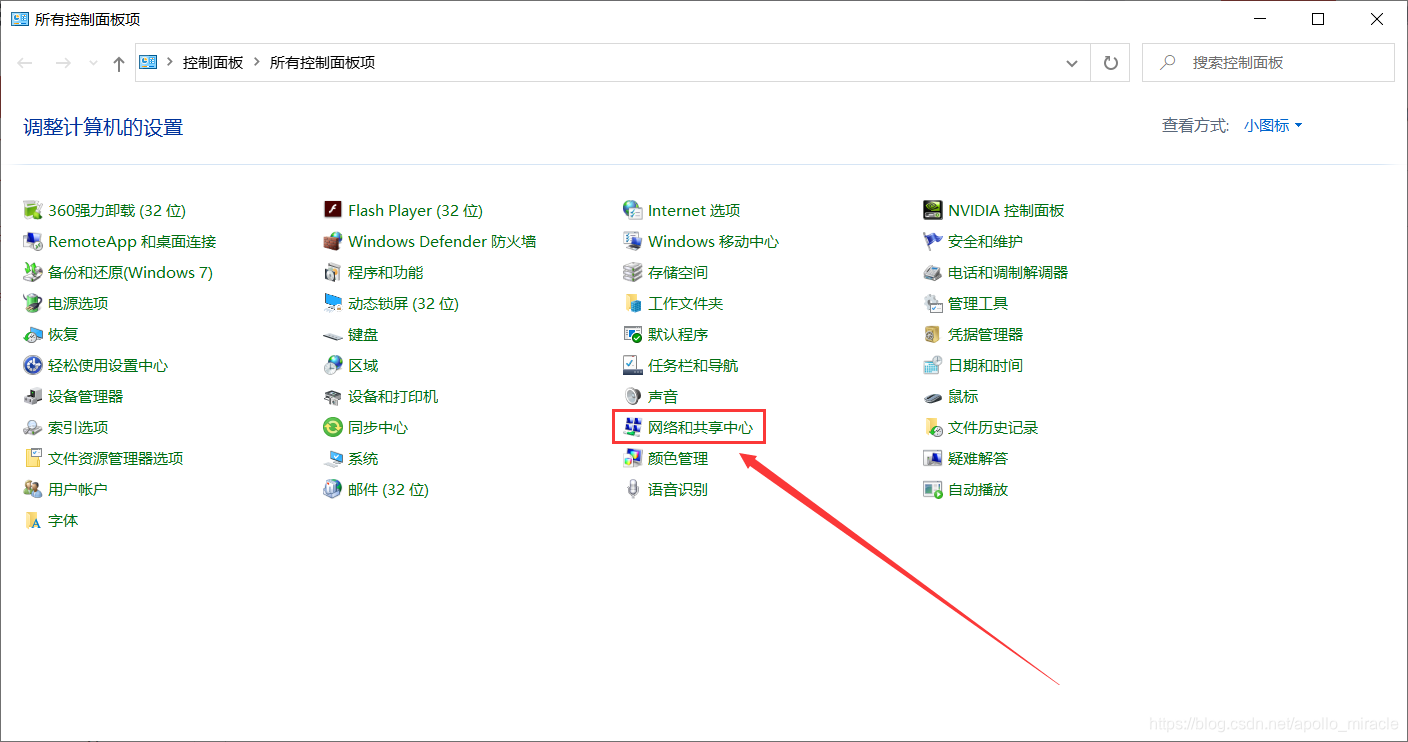
Task: Refresh the control panel view
Action: [x=1110, y=62]
